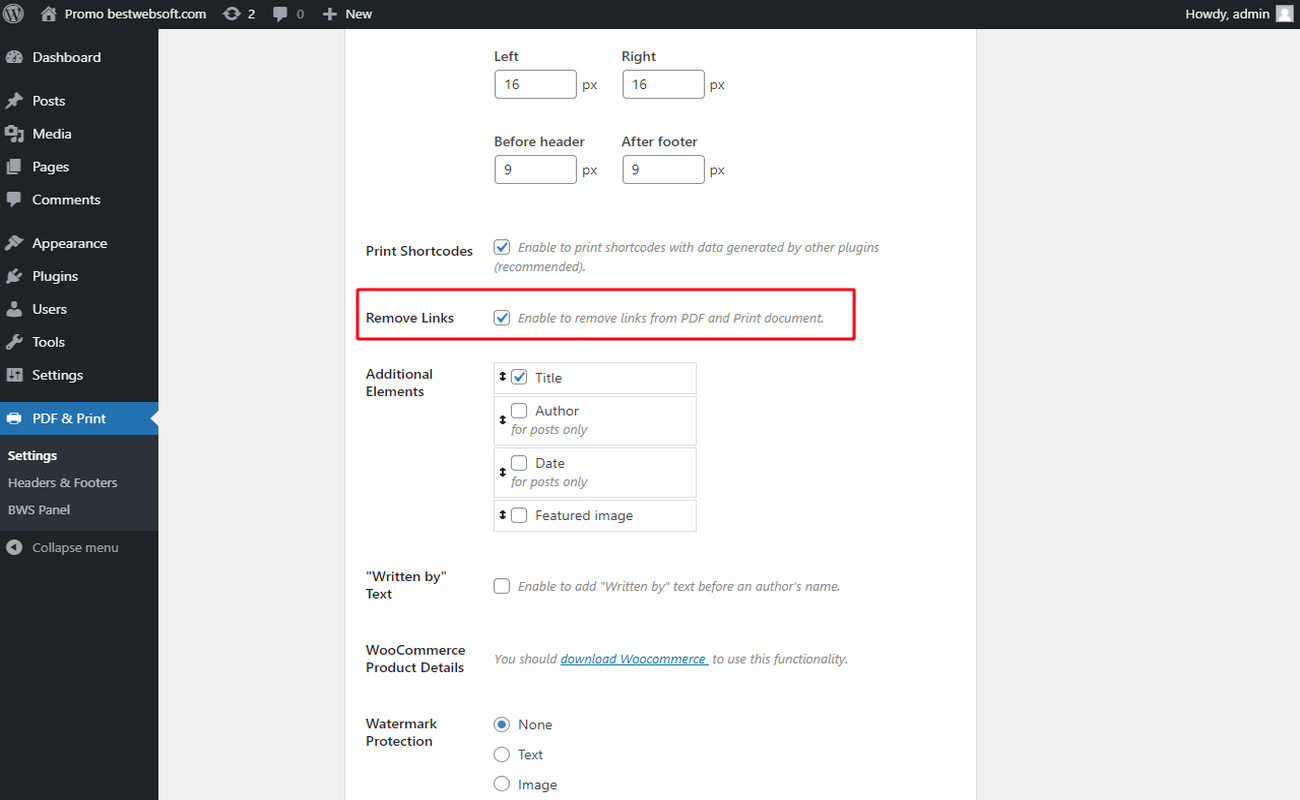
Task: Click the Appearance brush icon
Action: 14,243
